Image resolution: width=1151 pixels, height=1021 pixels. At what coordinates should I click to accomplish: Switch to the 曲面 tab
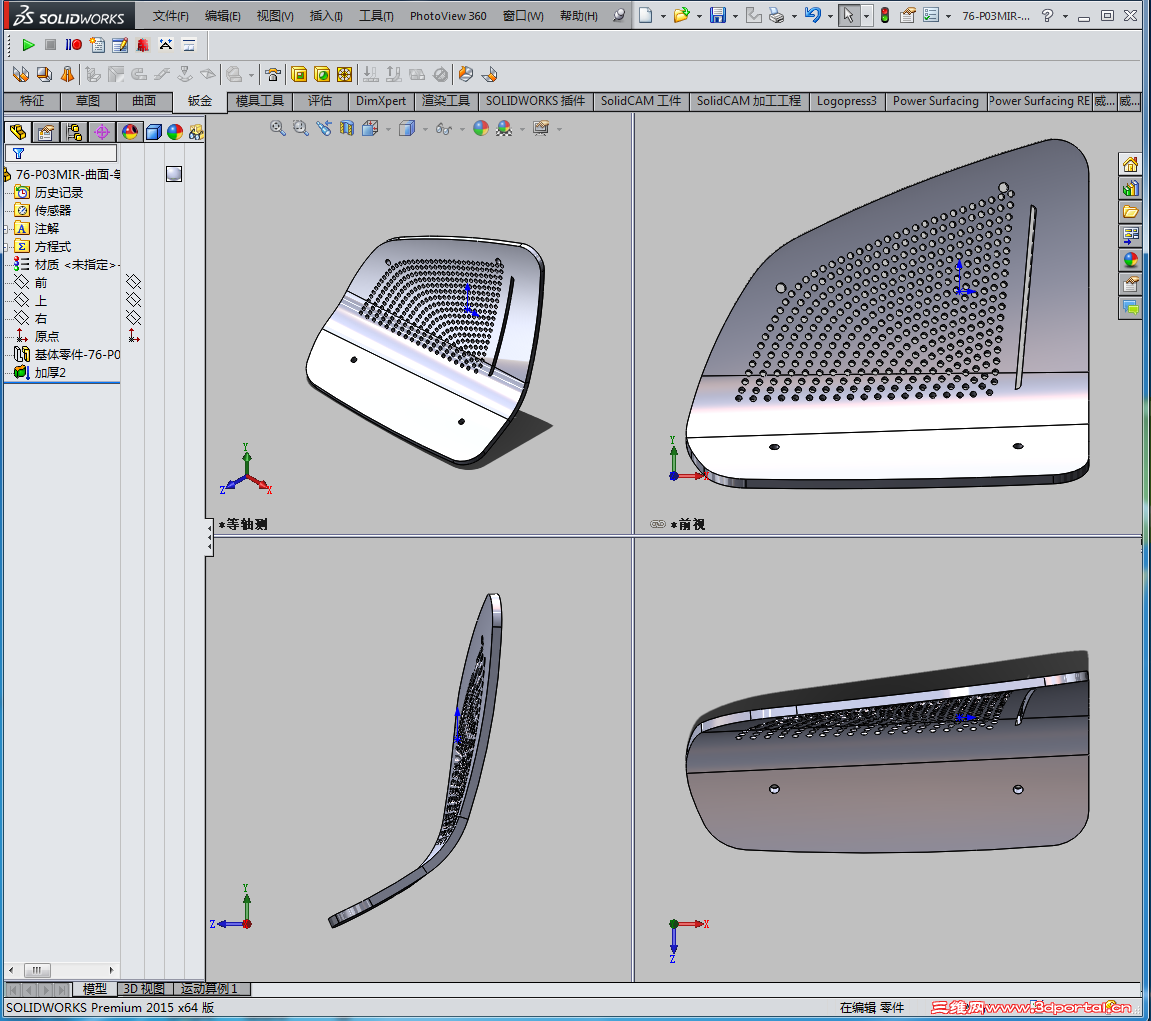point(144,101)
